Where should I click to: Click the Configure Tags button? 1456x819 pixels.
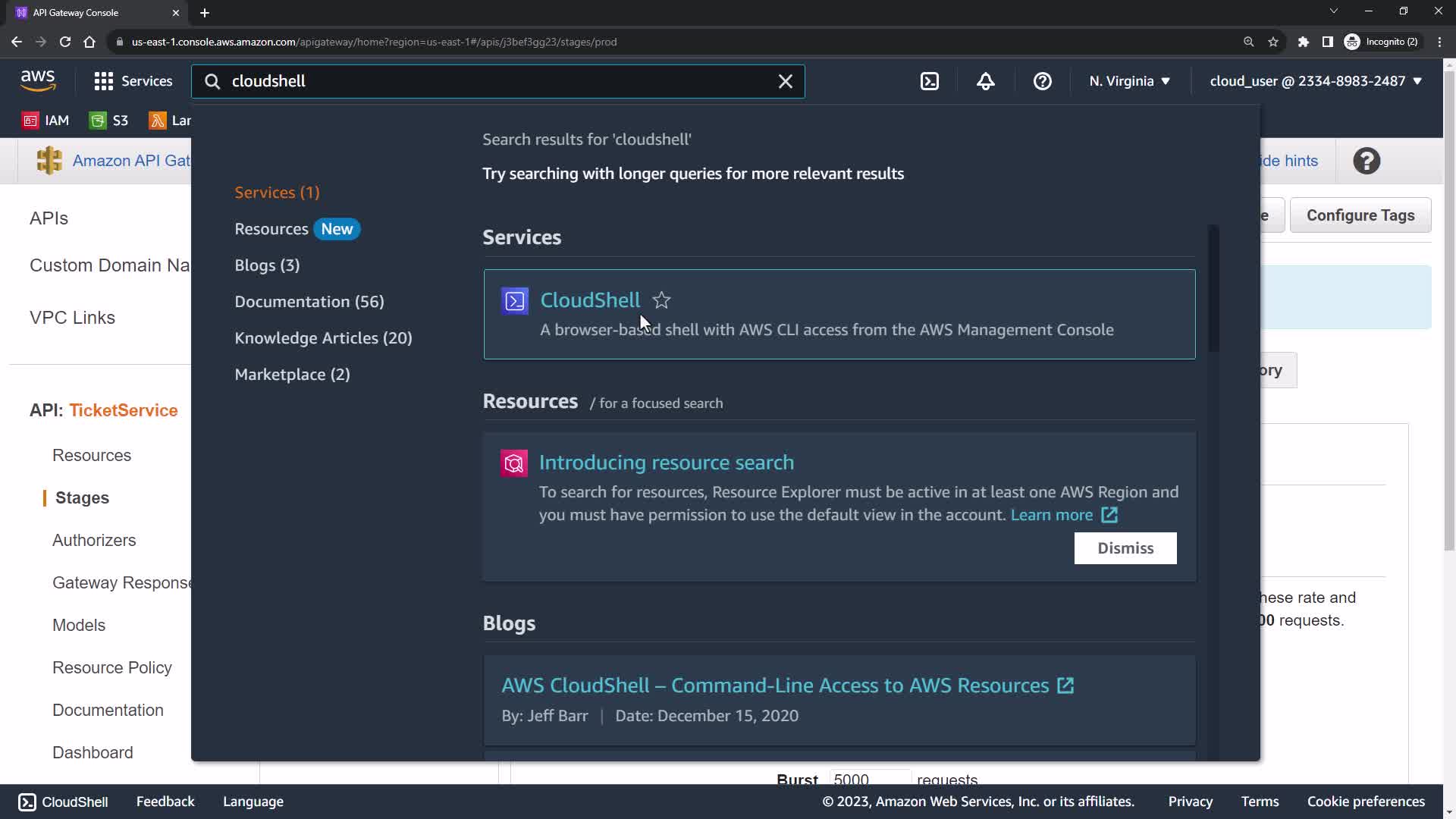click(x=1360, y=215)
